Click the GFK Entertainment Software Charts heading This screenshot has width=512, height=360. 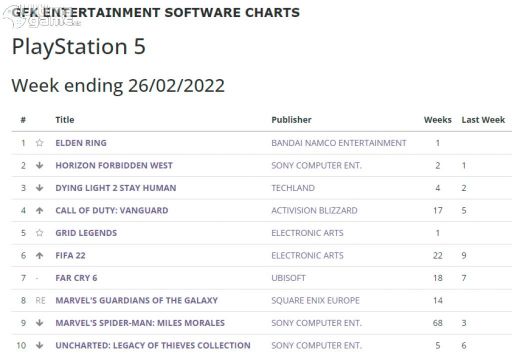click(156, 13)
